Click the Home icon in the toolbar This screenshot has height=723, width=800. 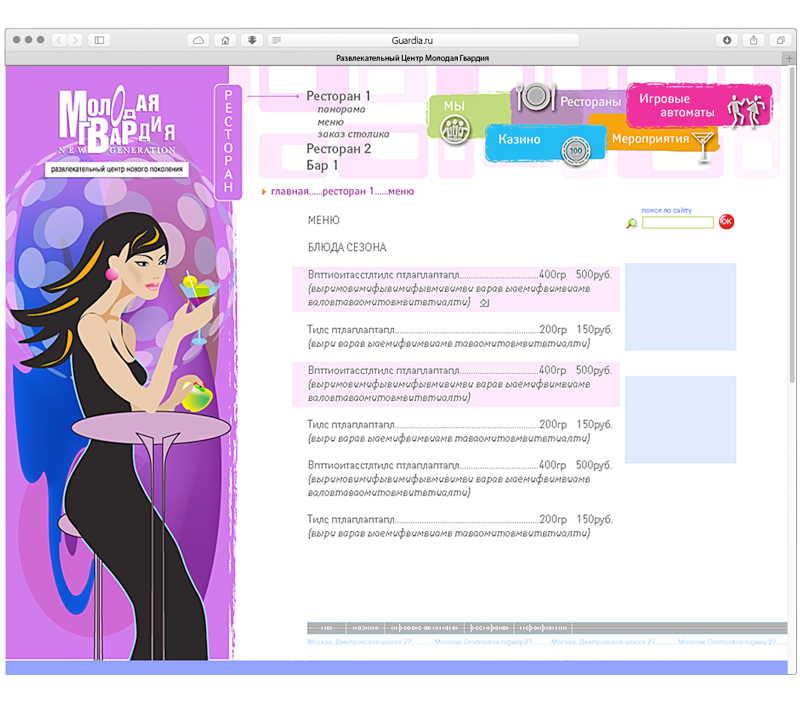pos(225,40)
